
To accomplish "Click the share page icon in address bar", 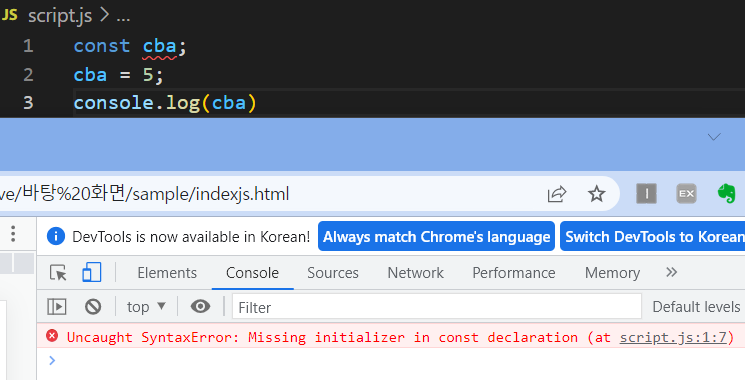I will tap(557, 194).
